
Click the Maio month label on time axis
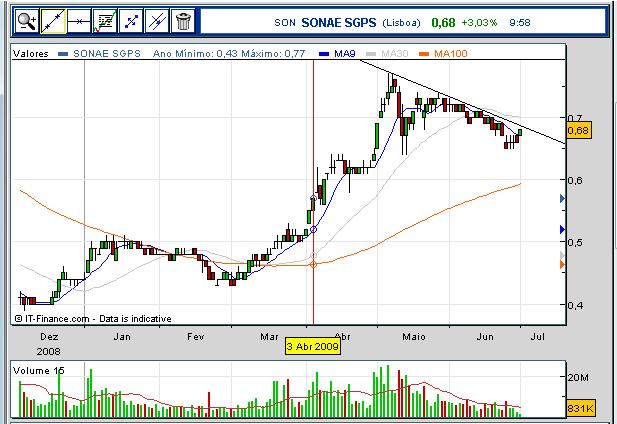[414, 337]
